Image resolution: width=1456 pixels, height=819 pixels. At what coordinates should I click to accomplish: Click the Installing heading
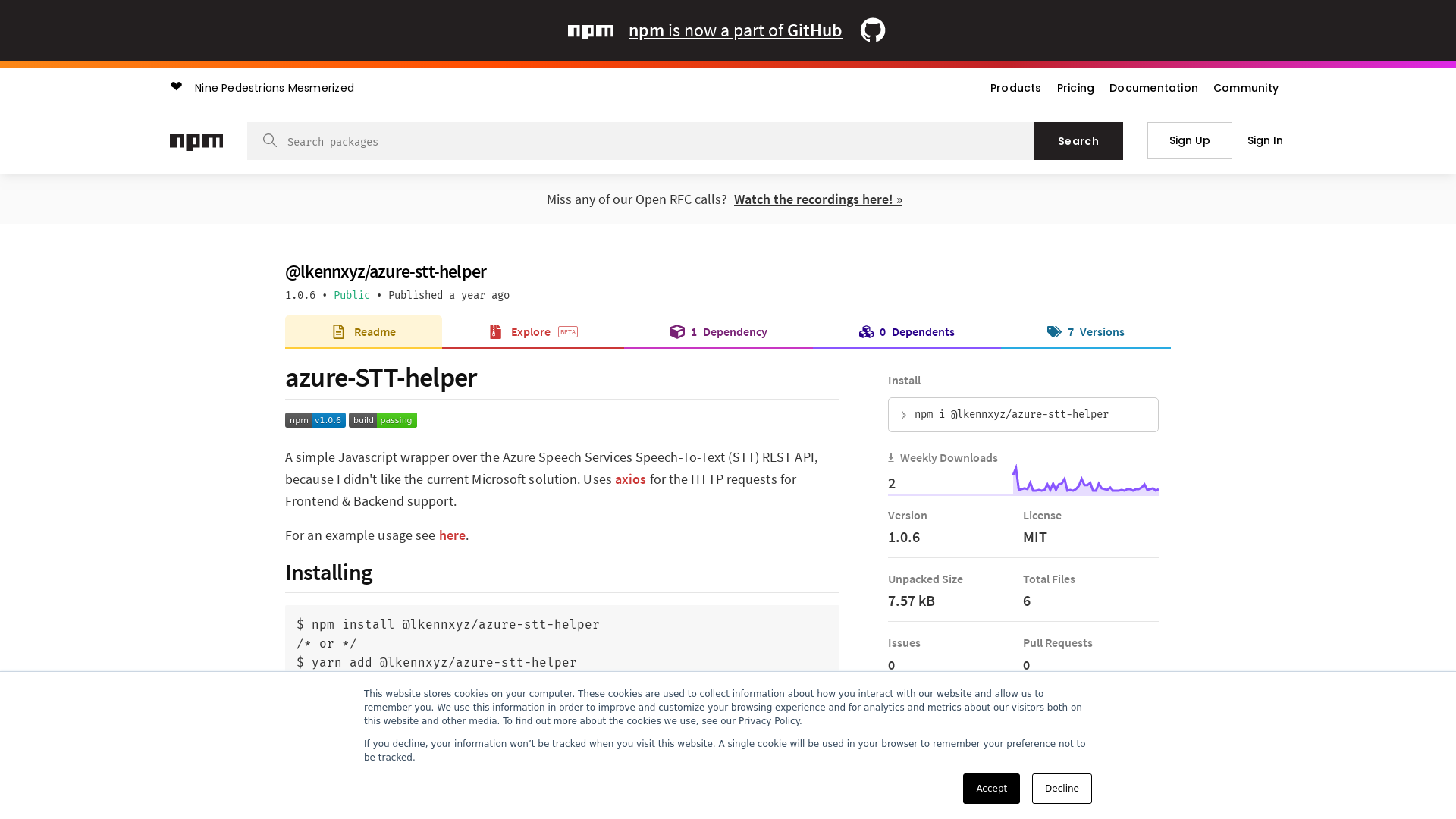coord(328,573)
